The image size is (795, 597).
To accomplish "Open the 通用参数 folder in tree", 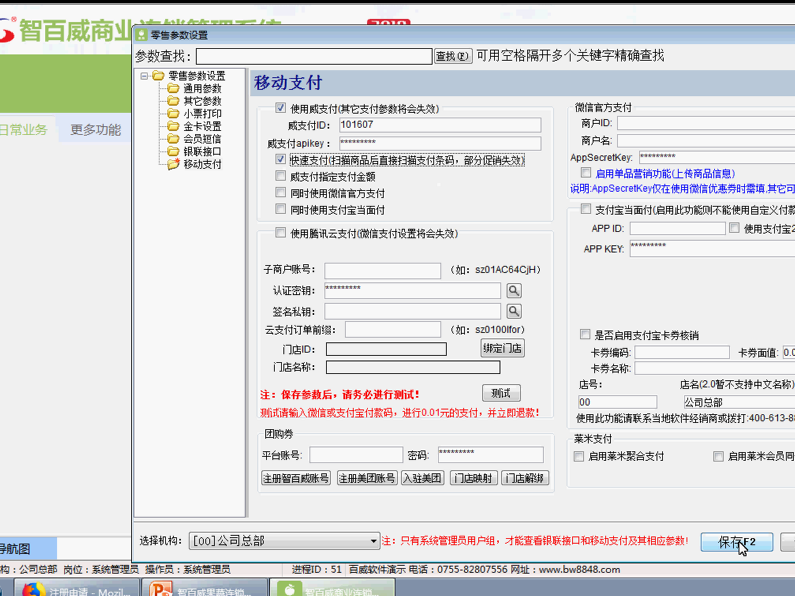I will click(201, 89).
